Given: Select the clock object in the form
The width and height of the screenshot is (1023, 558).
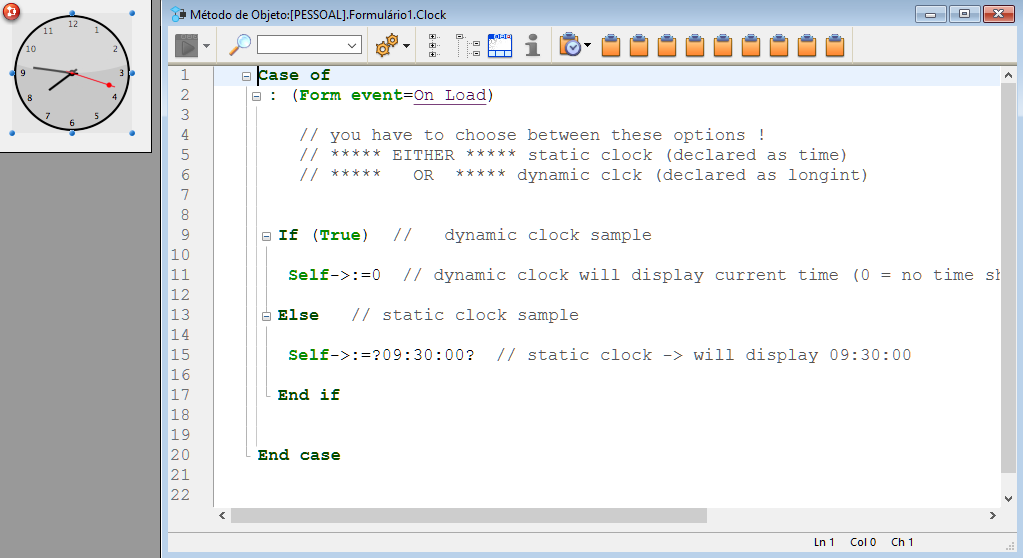Looking at the screenshot, I should point(72,74).
